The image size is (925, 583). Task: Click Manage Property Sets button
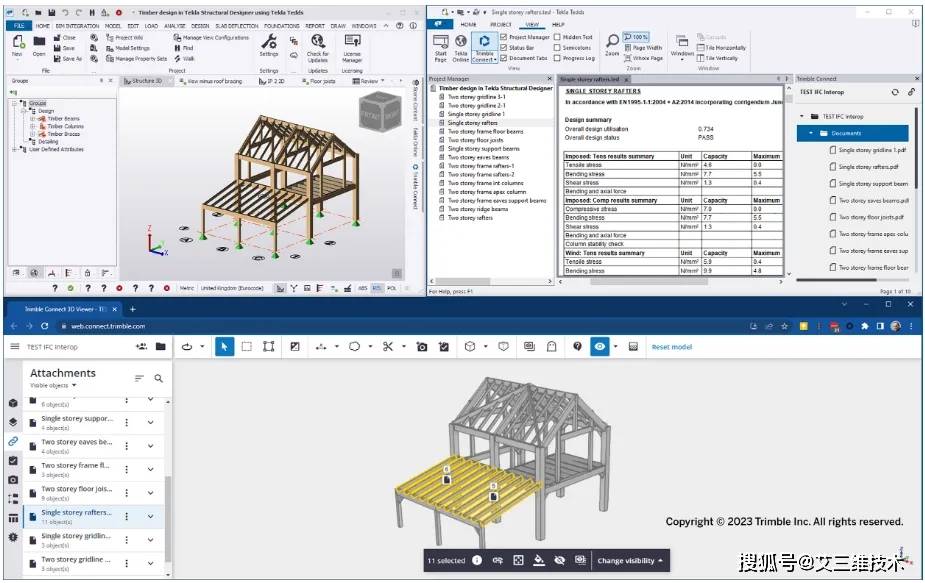point(136,59)
